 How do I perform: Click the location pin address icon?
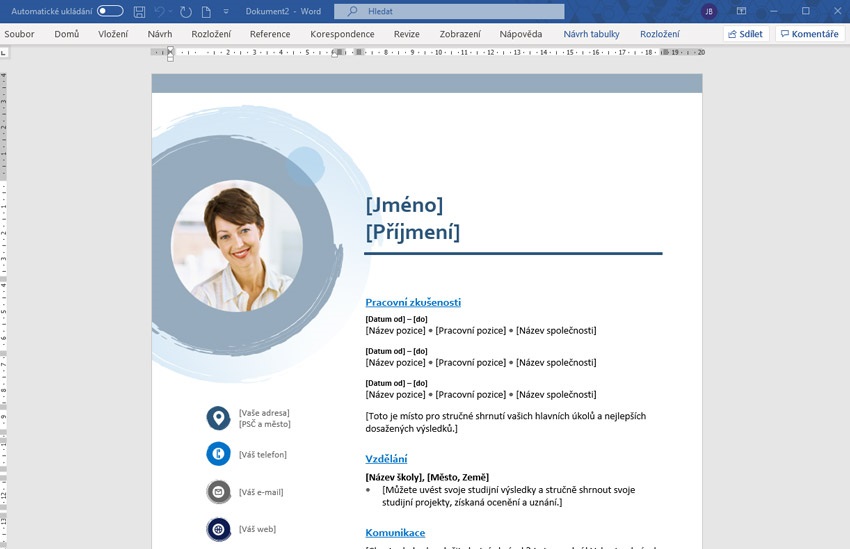tap(218, 418)
